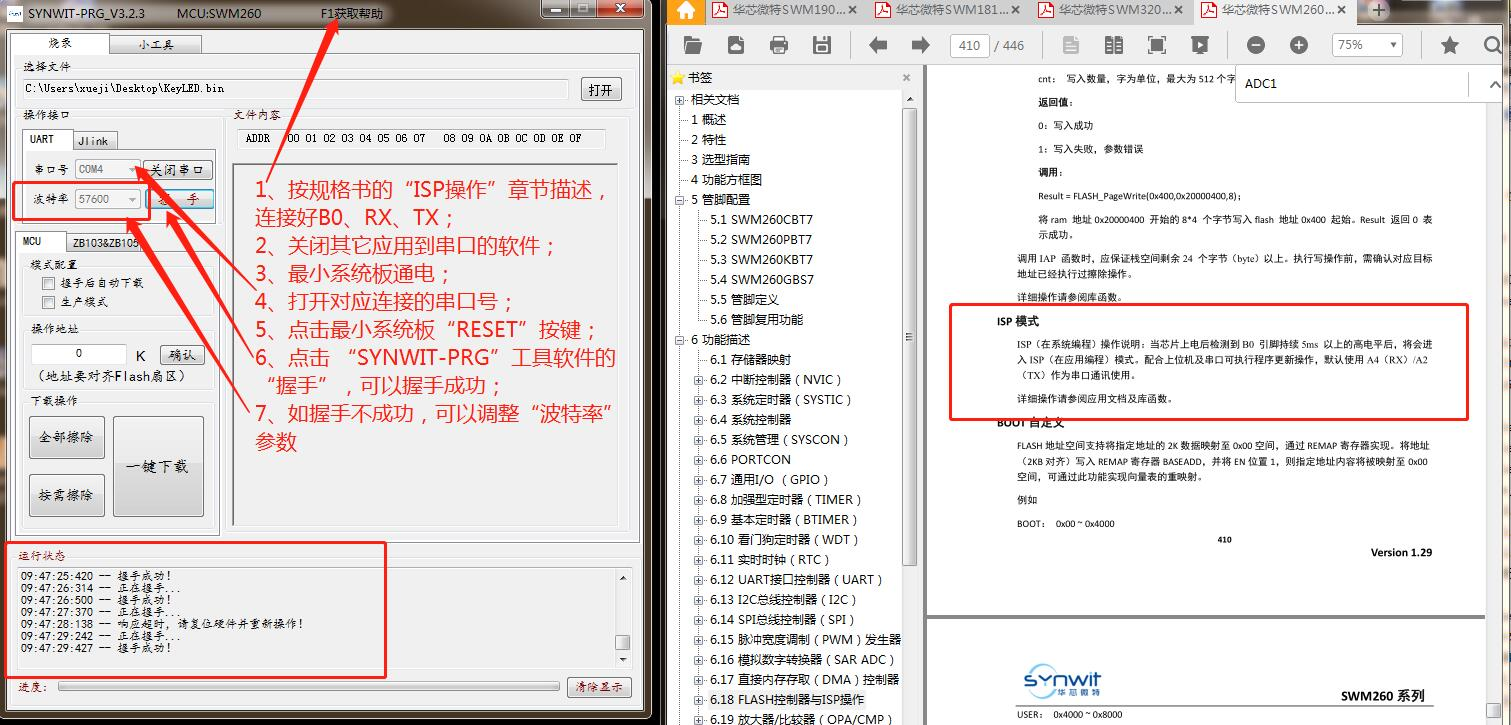Click the run status log scrollbar thumb

click(x=623, y=643)
